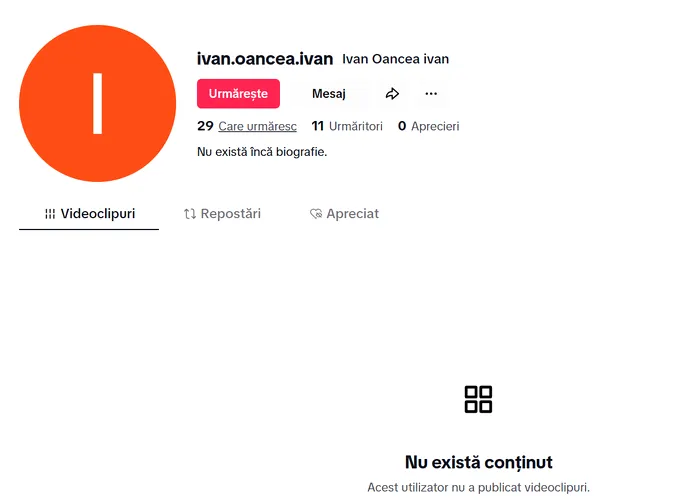Click the 0 Aprecieri likes count
700x504 pixels.
[x=428, y=127]
